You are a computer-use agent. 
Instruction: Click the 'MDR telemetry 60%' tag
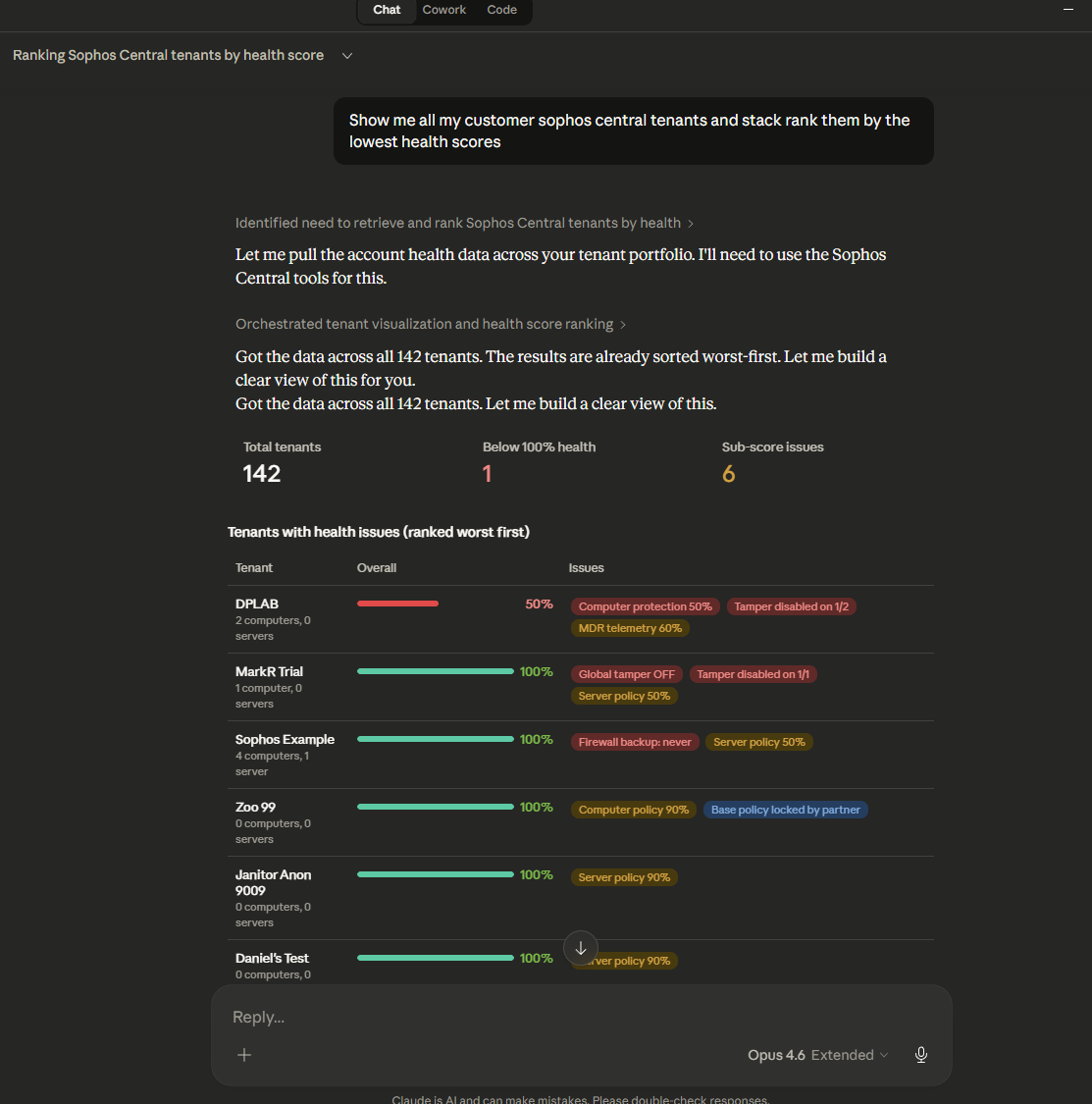[x=630, y=628]
